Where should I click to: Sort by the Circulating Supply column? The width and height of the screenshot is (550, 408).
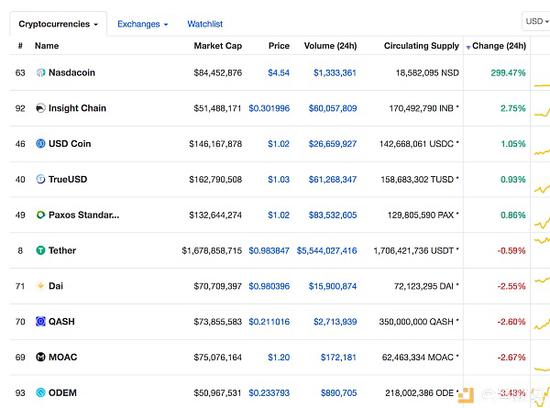(x=421, y=46)
